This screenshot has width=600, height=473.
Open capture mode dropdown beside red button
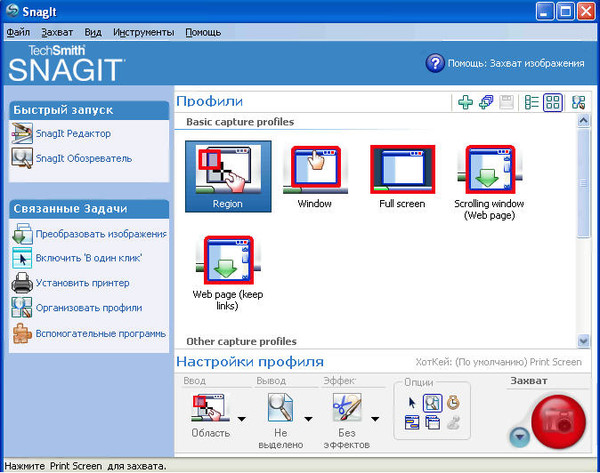(x=520, y=436)
